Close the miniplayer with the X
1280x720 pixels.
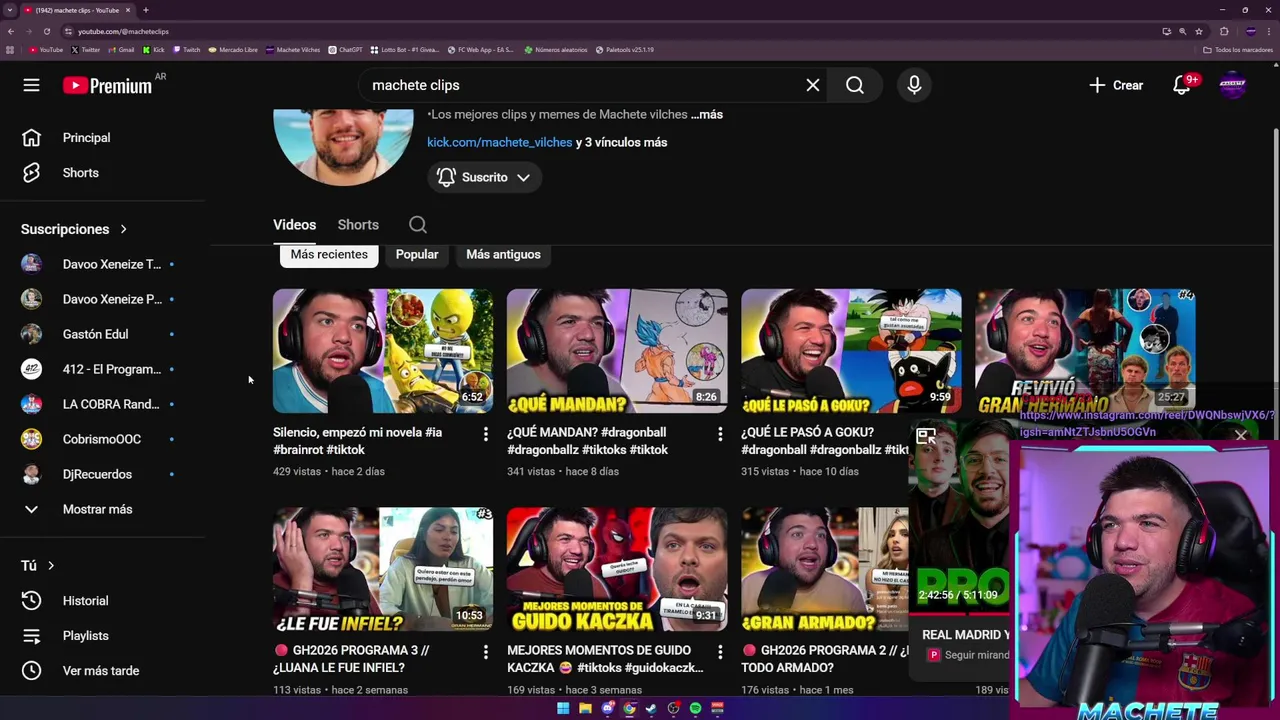pyautogui.click(x=1241, y=436)
